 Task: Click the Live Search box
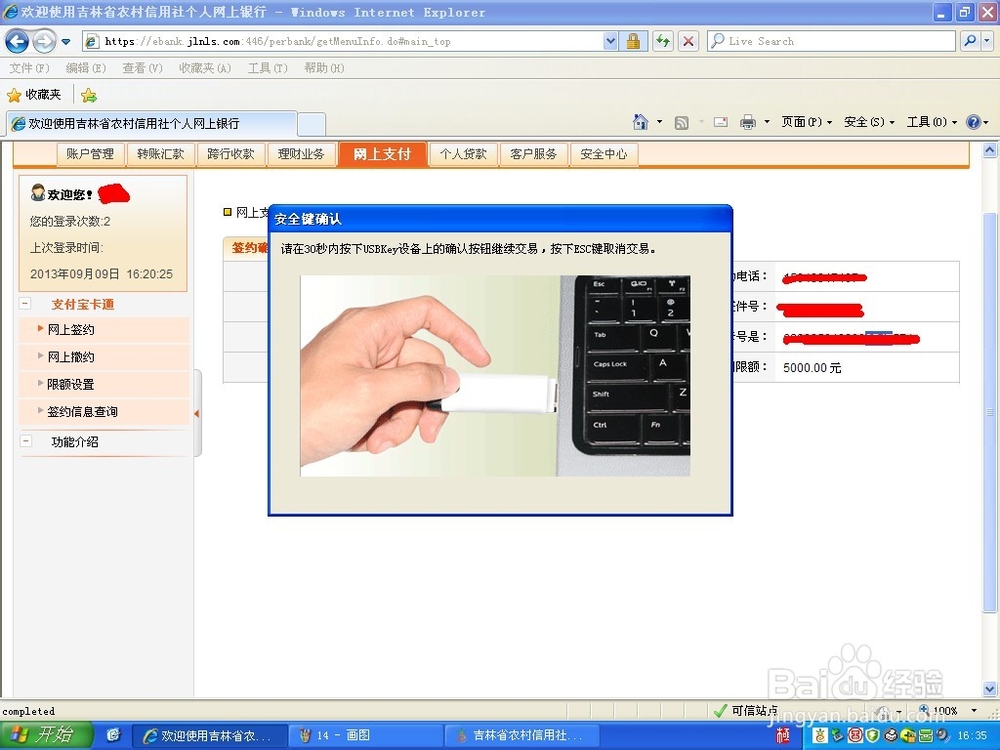[831, 41]
